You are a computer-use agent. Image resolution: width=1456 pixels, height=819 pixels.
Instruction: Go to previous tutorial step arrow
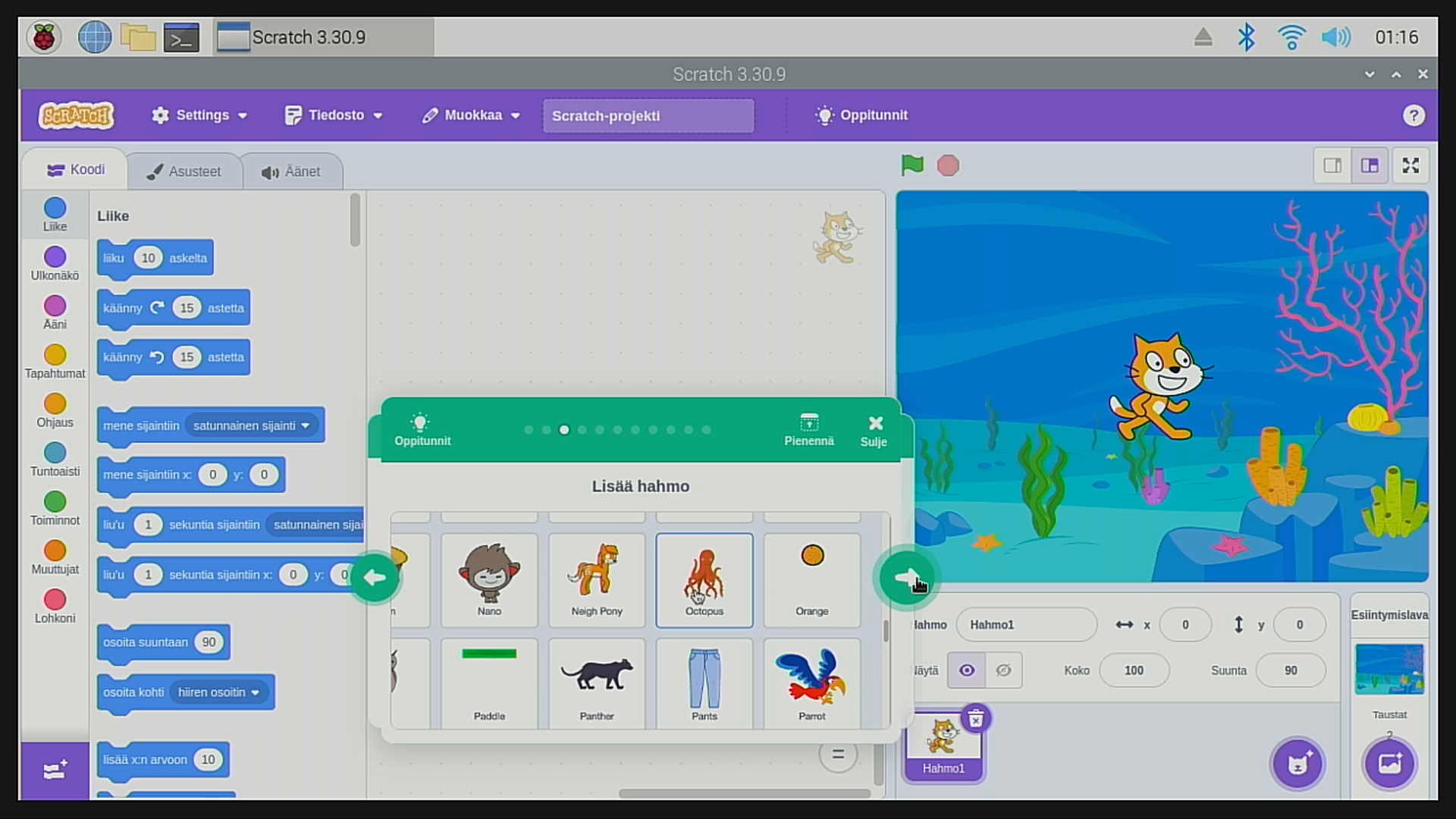[x=375, y=578]
